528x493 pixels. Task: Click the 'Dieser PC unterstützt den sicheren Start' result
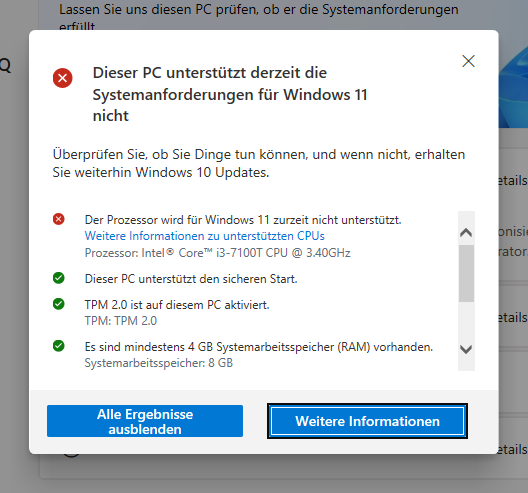point(191,279)
